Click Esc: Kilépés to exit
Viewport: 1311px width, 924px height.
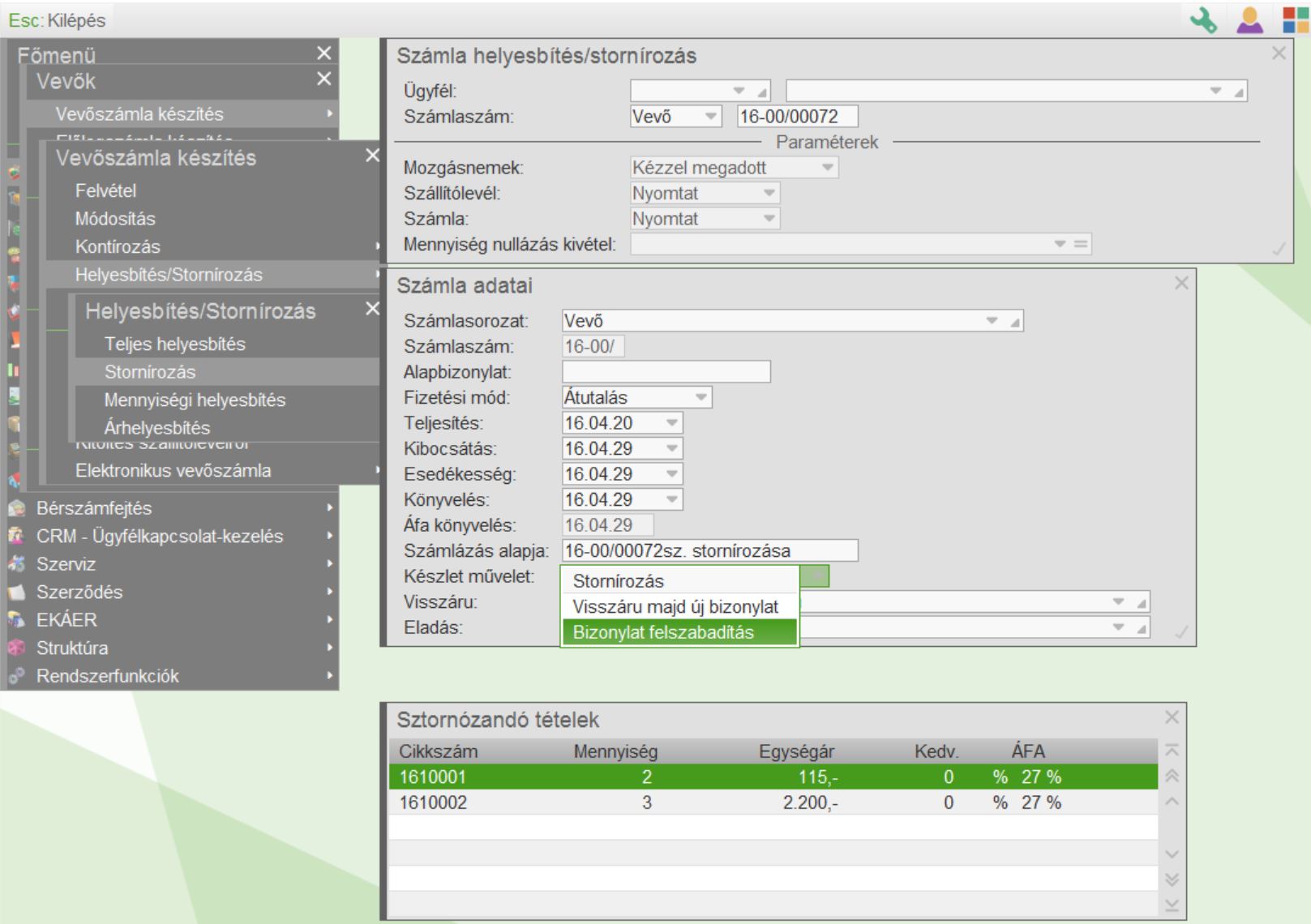coord(57,20)
